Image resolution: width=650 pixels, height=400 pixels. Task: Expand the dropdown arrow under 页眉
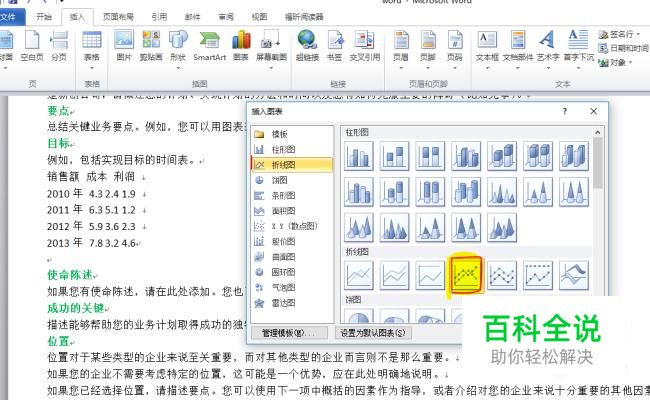[400, 68]
